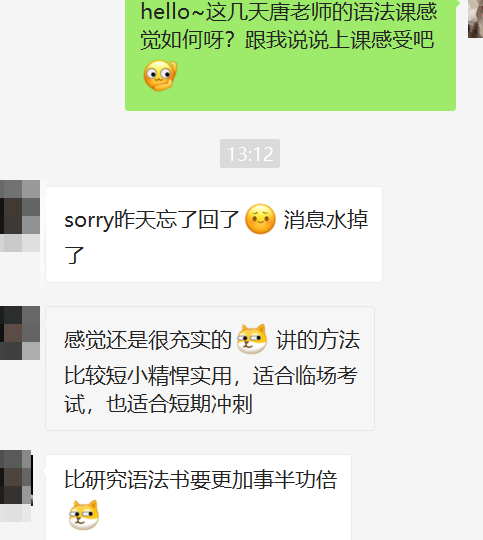
Task: Click the word sorry in white bubble
Action: (x=89, y=220)
